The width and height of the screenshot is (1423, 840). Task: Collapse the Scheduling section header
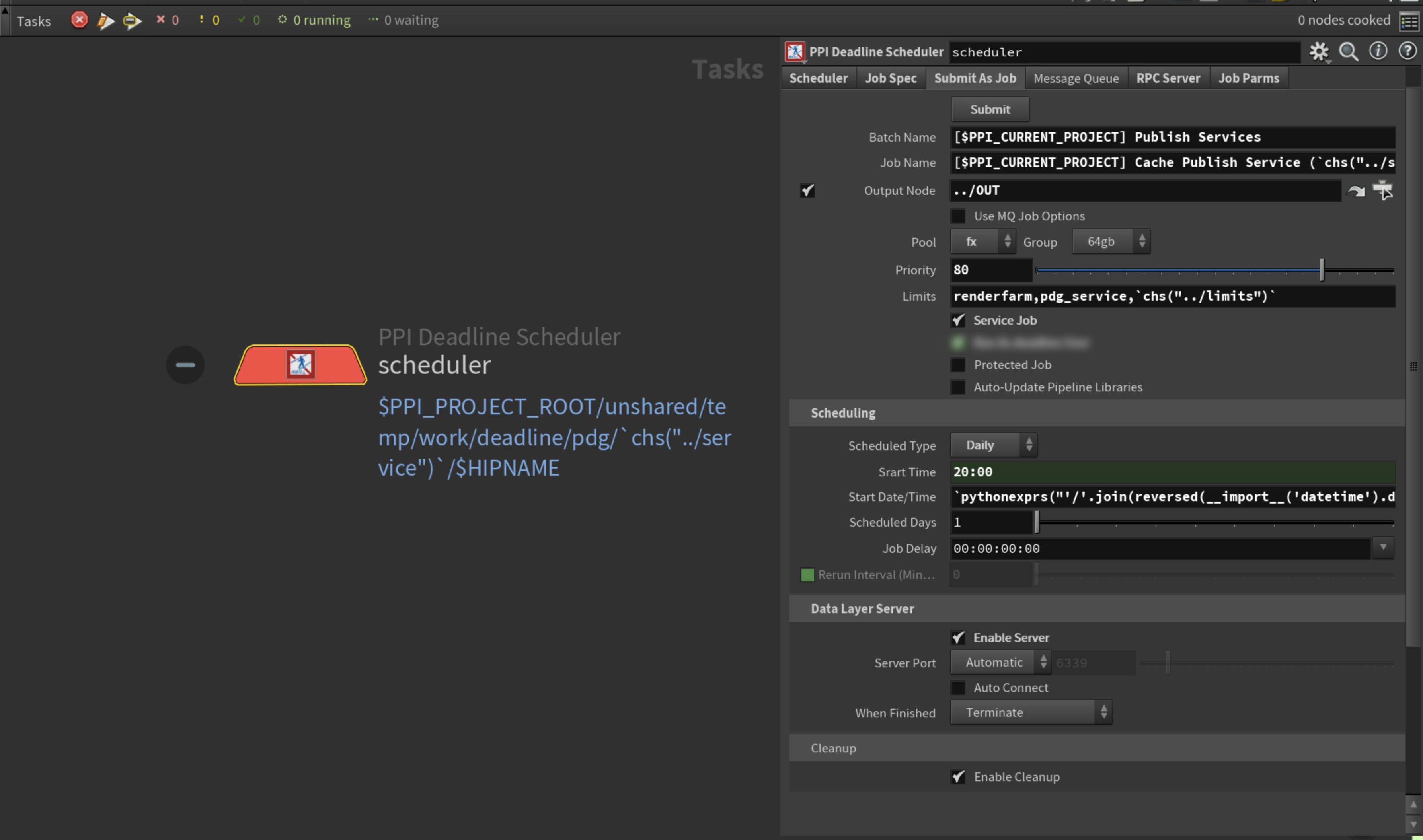[1097, 413]
